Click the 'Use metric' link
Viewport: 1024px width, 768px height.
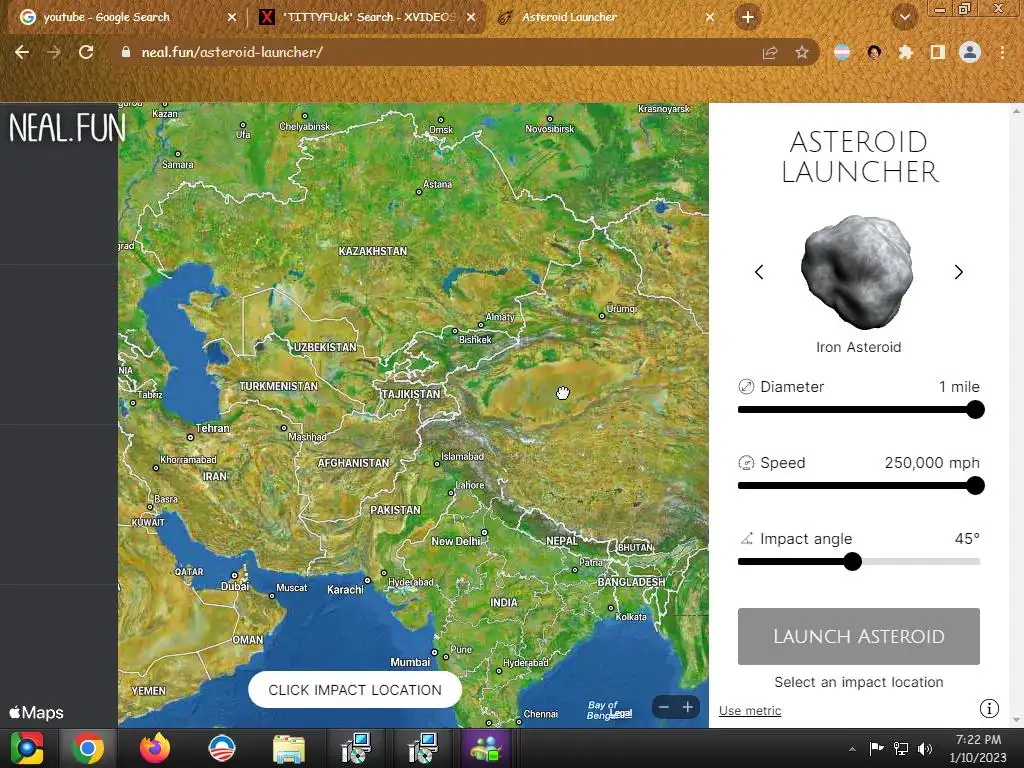pyautogui.click(x=750, y=711)
